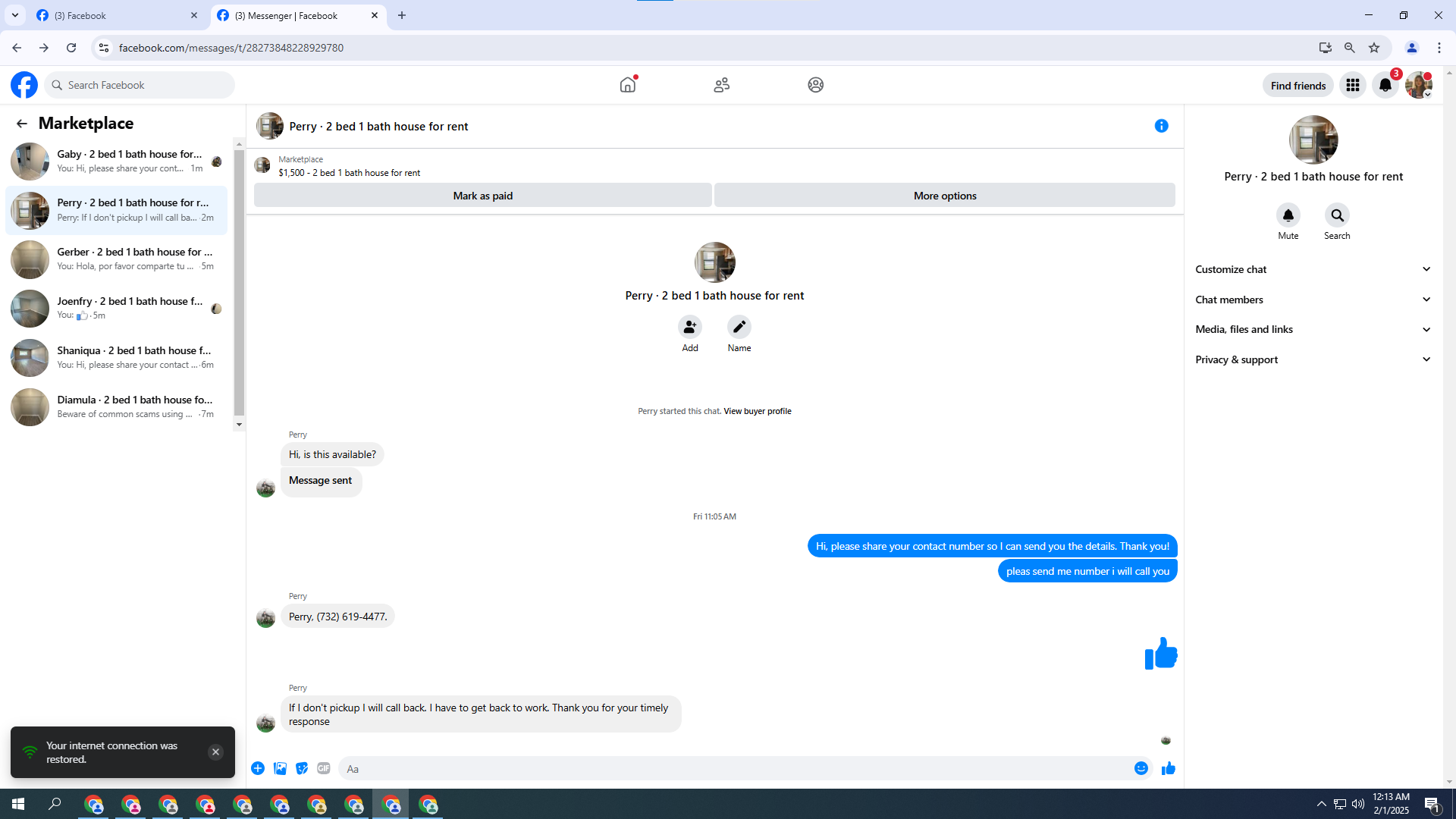
Task: Open the Windows notification center
Action: coord(1432,804)
